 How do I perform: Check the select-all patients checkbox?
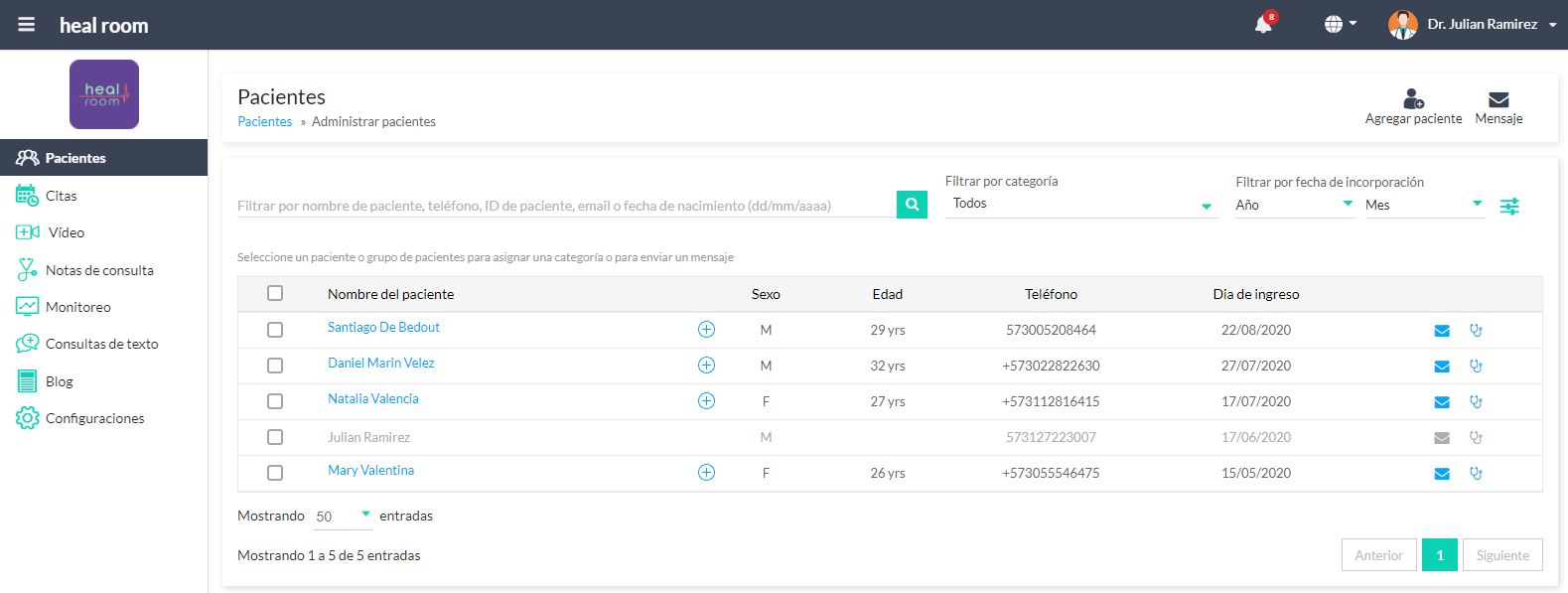[x=275, y=293]
